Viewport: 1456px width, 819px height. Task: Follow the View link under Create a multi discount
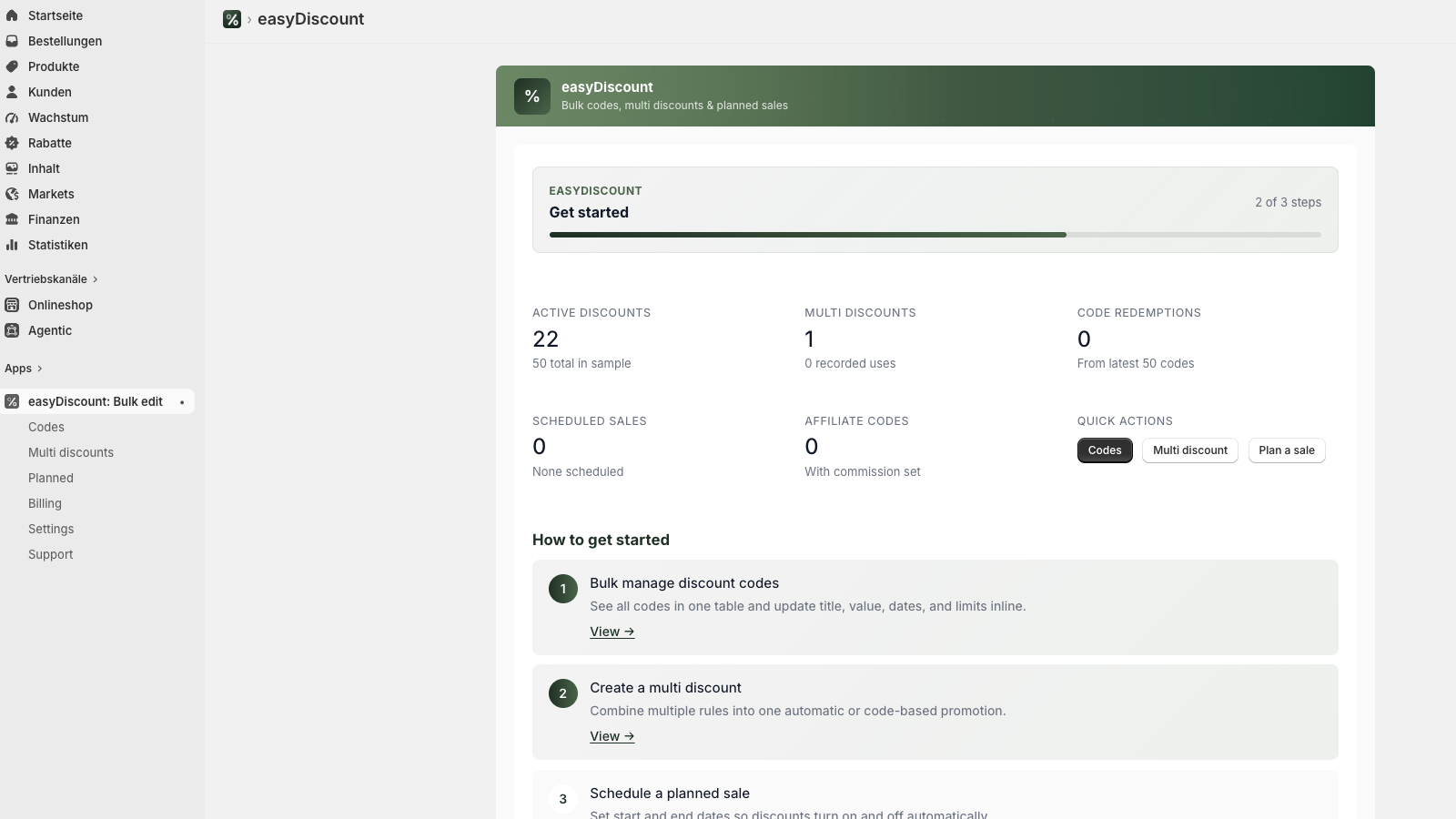[x=612, y=736]
